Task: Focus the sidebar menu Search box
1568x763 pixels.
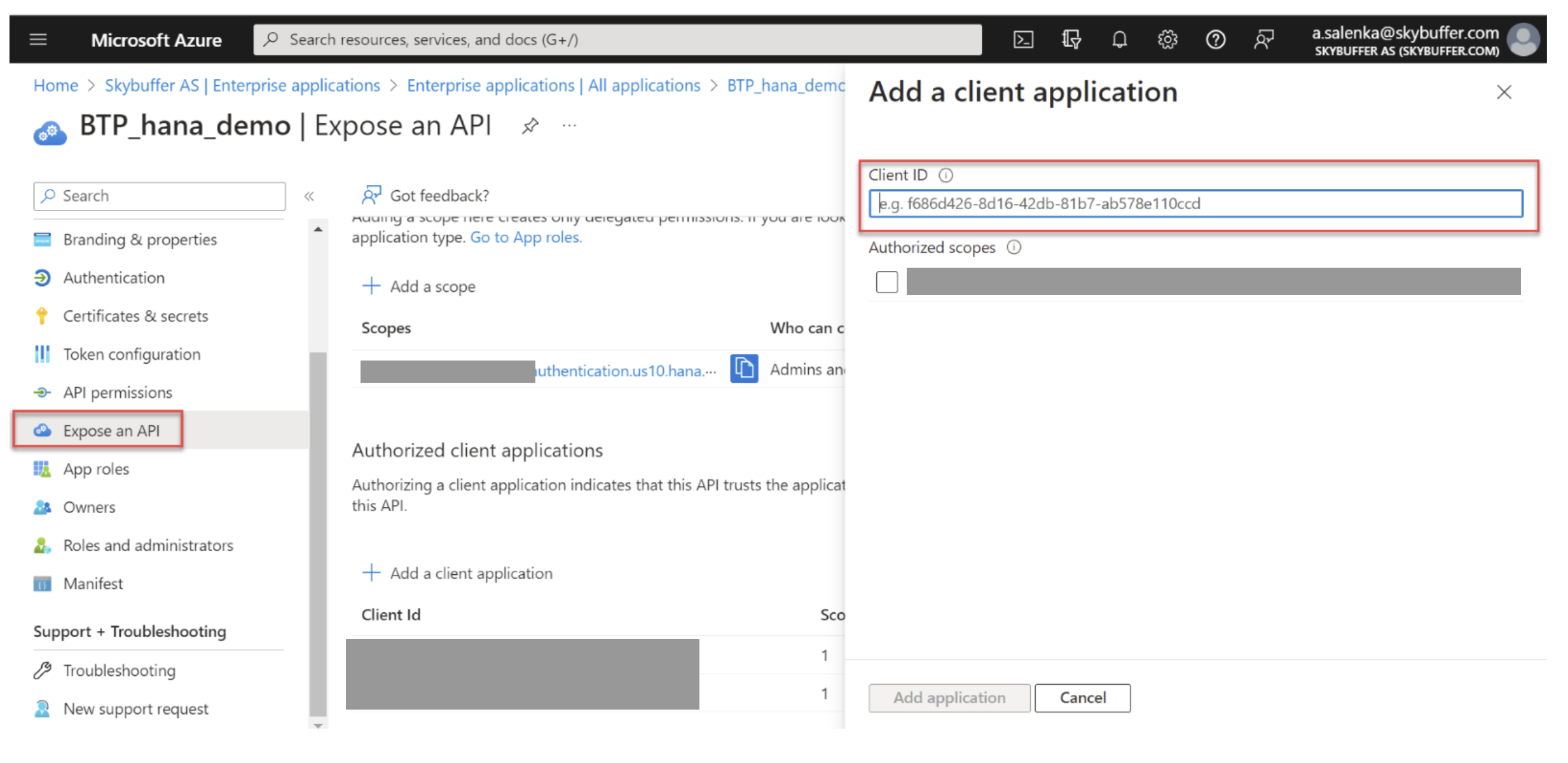Action: point(159,196)
